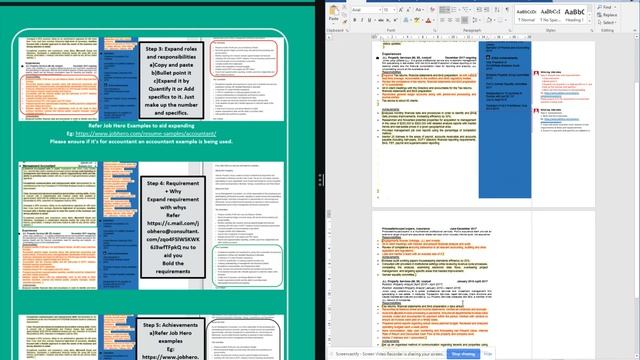Viewport: 640px width, 360px height.
Task: Click the Step 3 resume thumbnail image
Action: coord(151,79)
